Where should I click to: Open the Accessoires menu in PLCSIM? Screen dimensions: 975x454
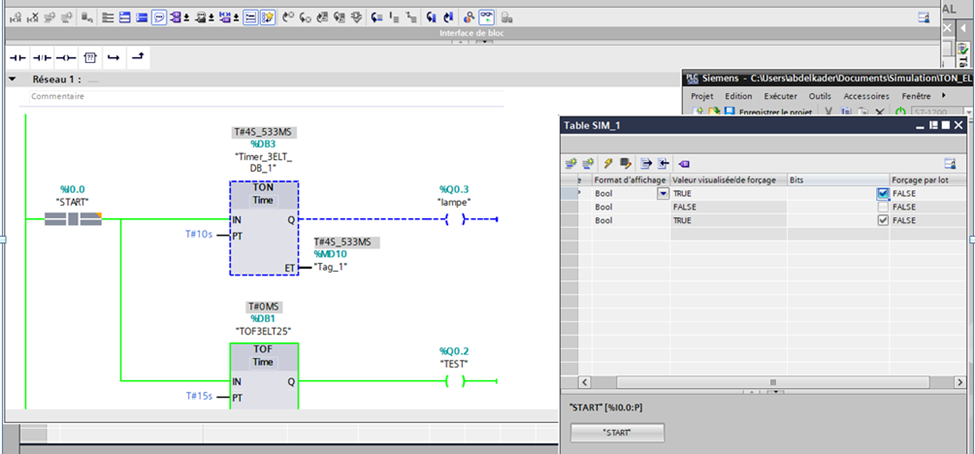click(x=866, y=96)
